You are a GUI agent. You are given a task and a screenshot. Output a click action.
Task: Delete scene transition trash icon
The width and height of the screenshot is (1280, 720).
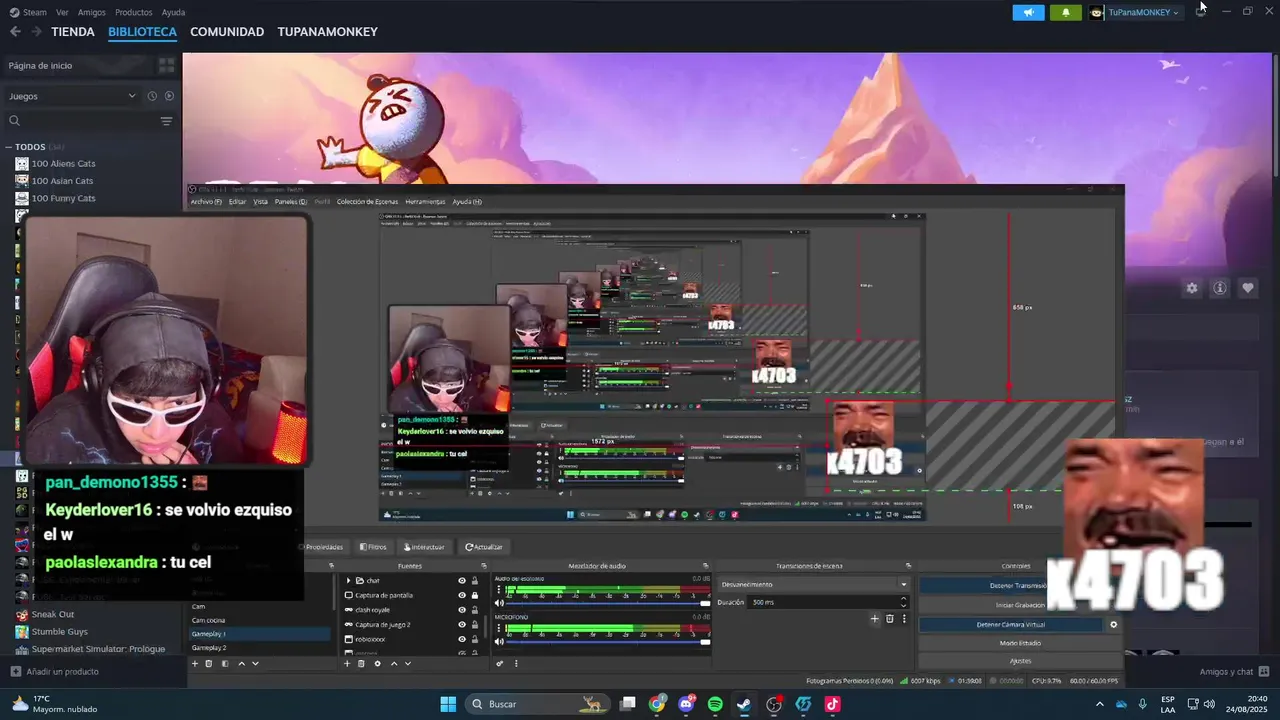[889, 619]
